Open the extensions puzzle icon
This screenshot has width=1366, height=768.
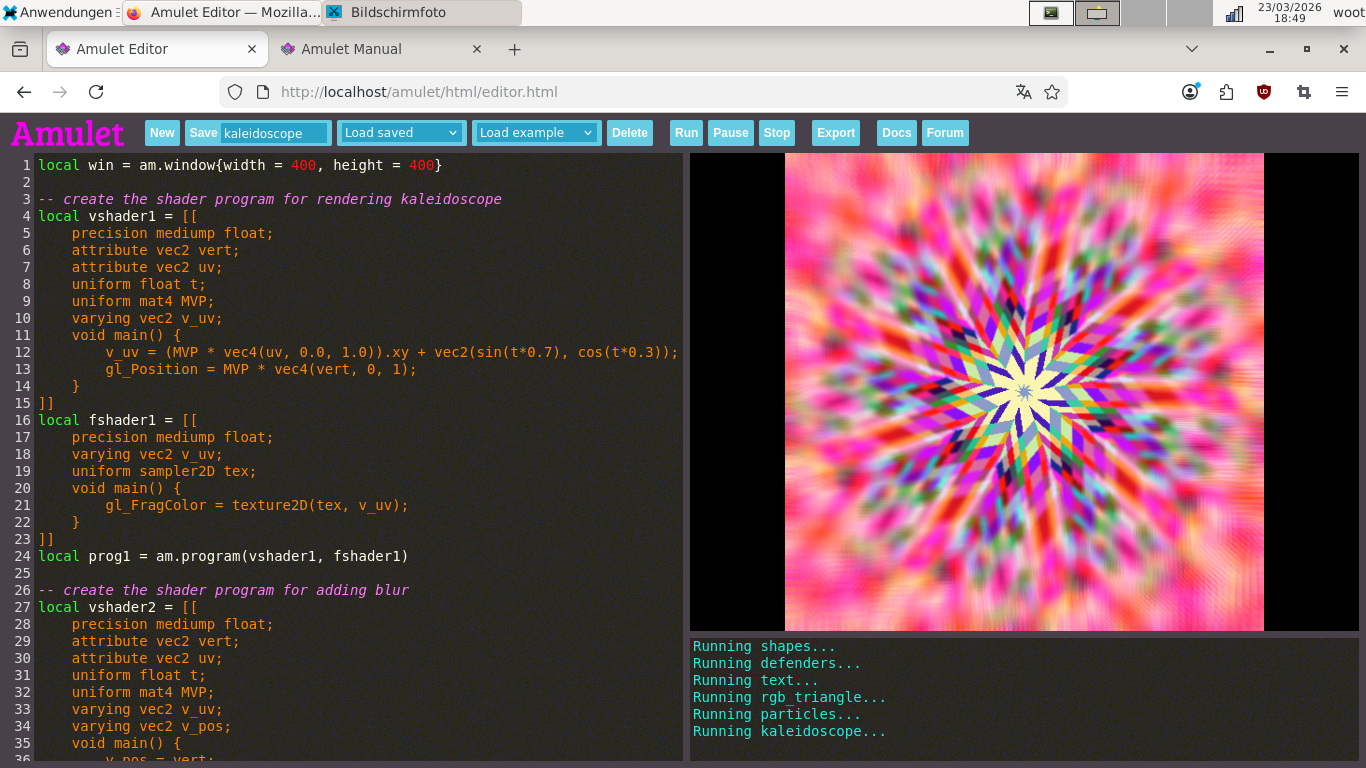coord(1227,92)
